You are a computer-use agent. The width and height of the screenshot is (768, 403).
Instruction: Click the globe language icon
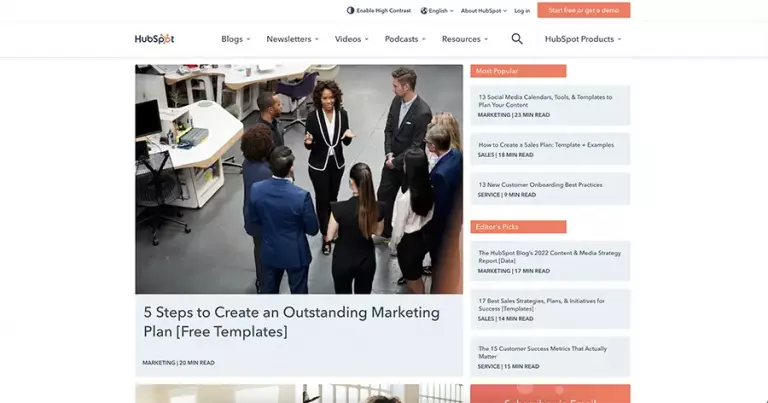[424, 10]
